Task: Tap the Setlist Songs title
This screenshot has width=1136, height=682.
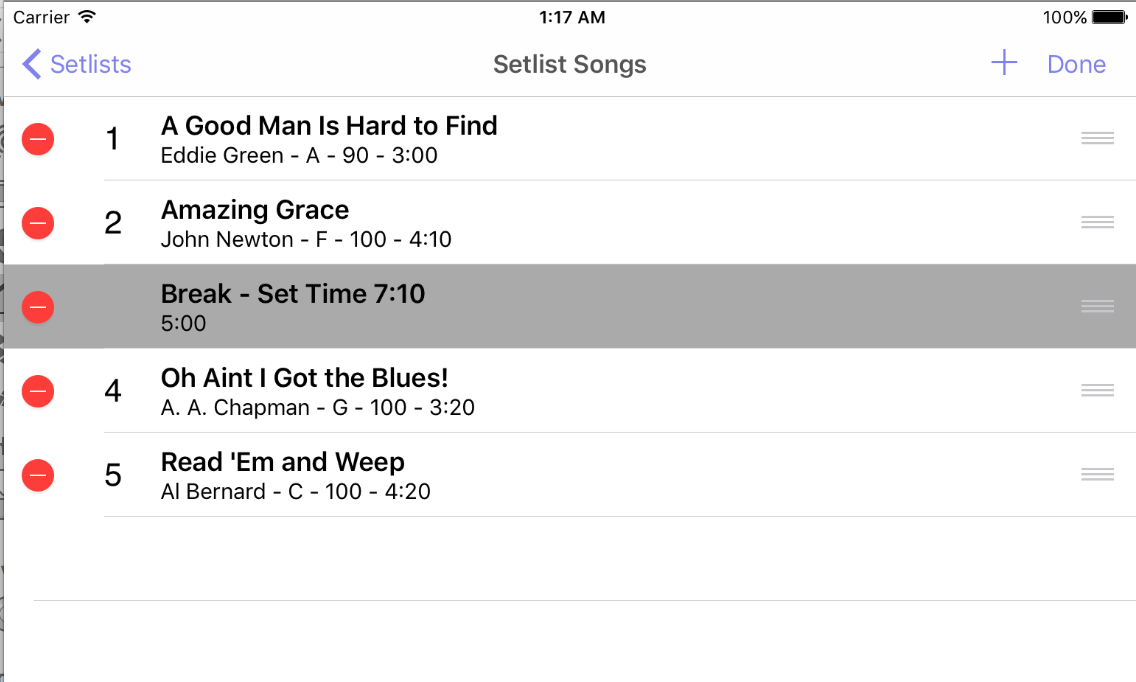Action: (569, 64)
